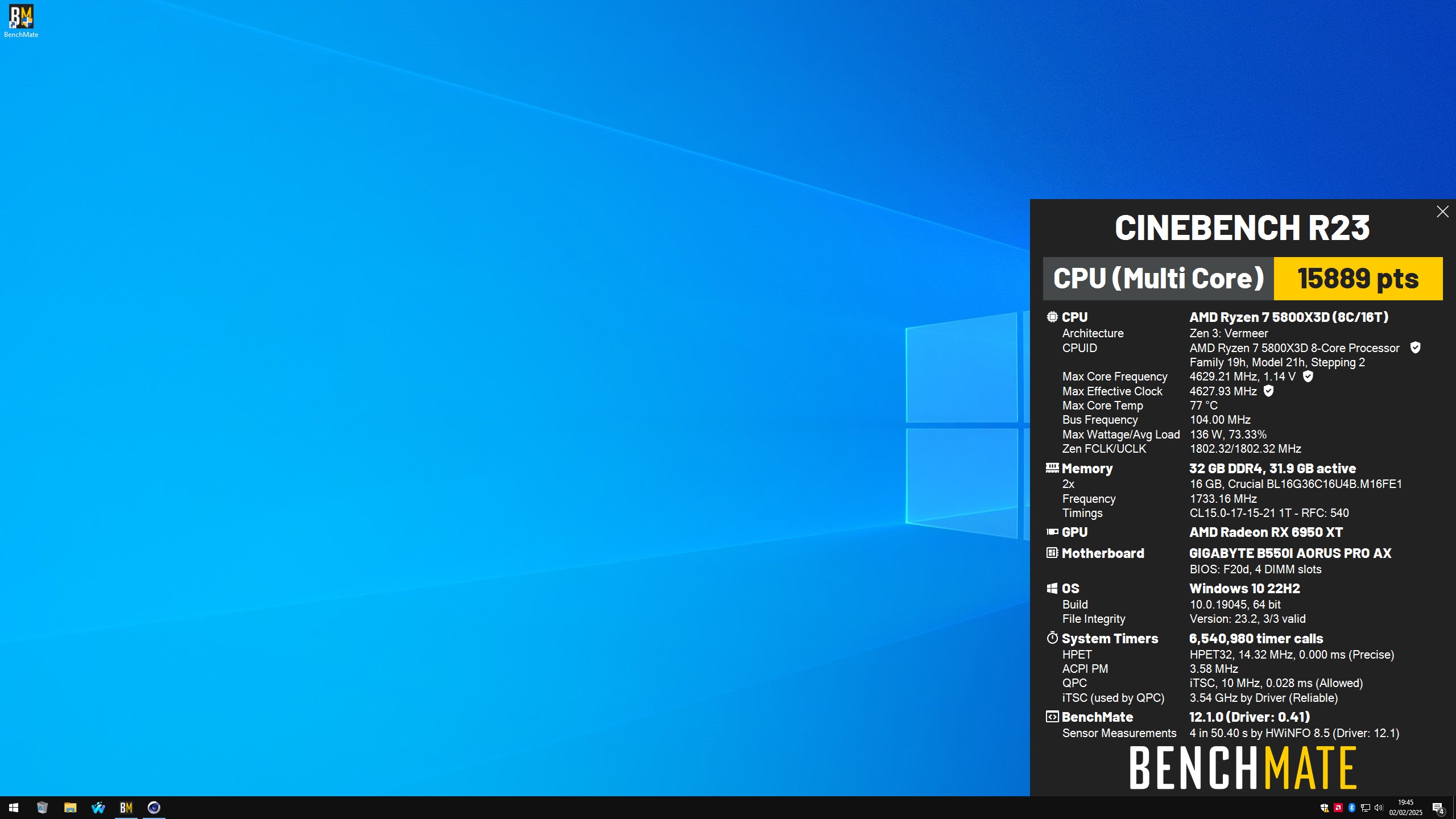Viewport: 1456px width, 819px height.
Task: Click '104.00 MHz' bus frequency value
Action: [x=1220, y=420]
